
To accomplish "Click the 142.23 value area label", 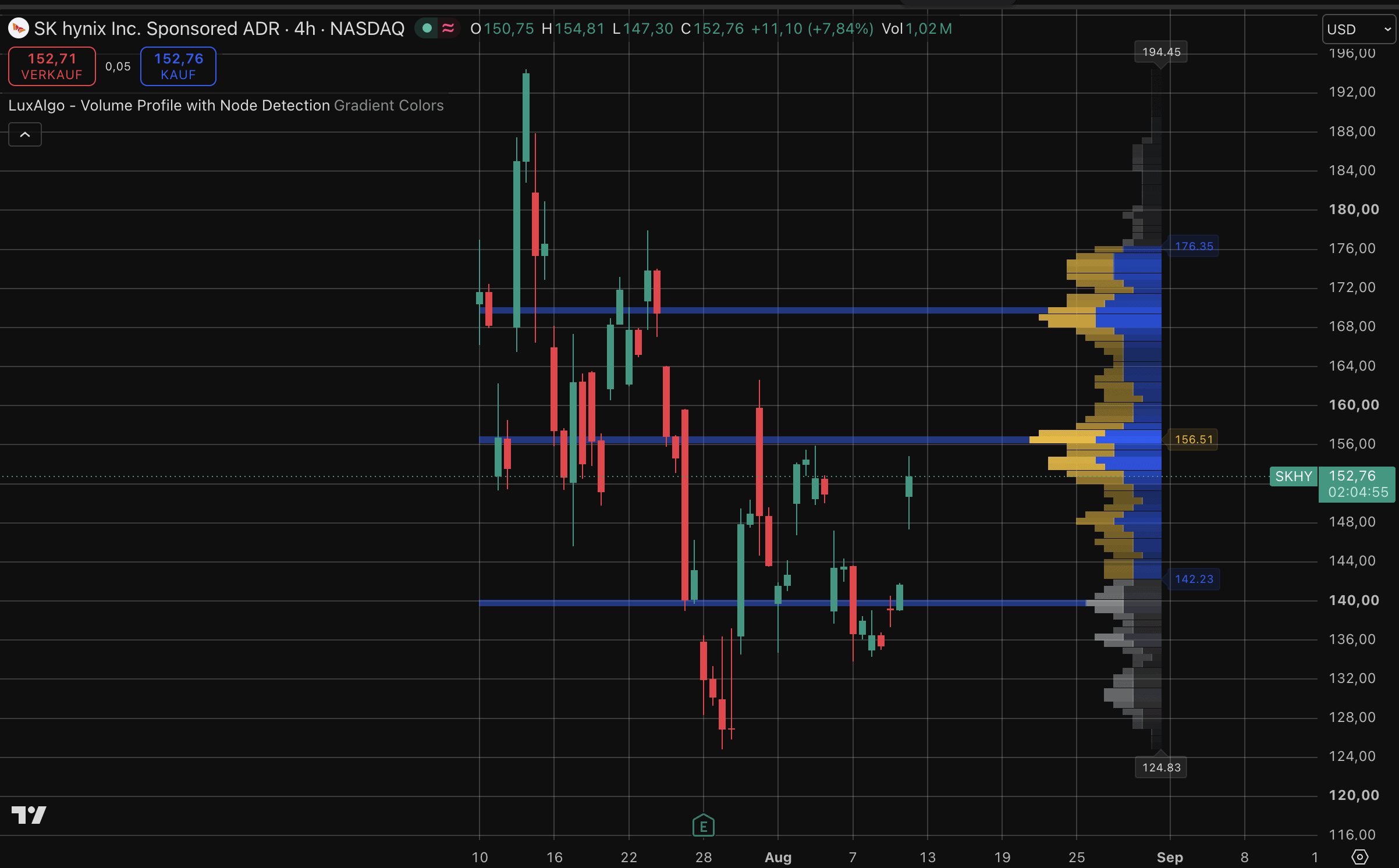I will click(x=1194, y=579).
